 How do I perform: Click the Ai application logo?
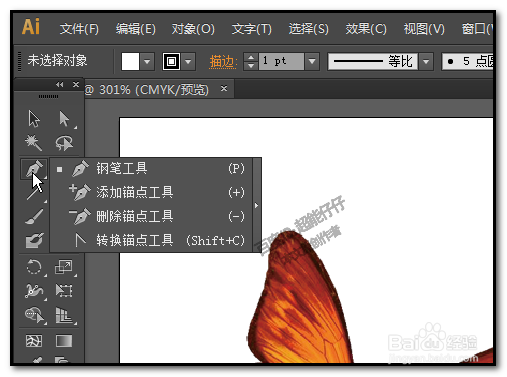(31, 27)
